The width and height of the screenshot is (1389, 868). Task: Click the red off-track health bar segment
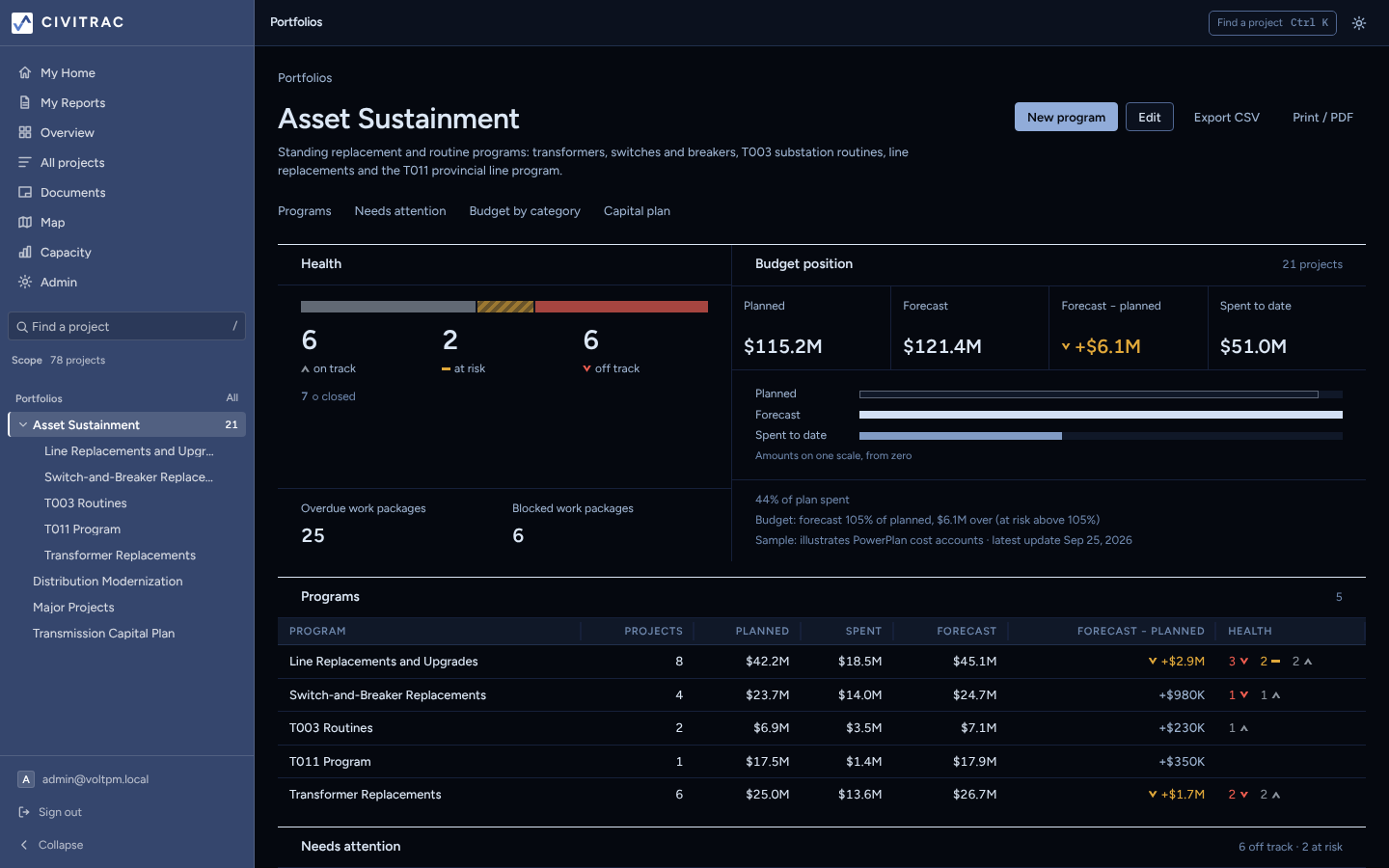[621, 307]
